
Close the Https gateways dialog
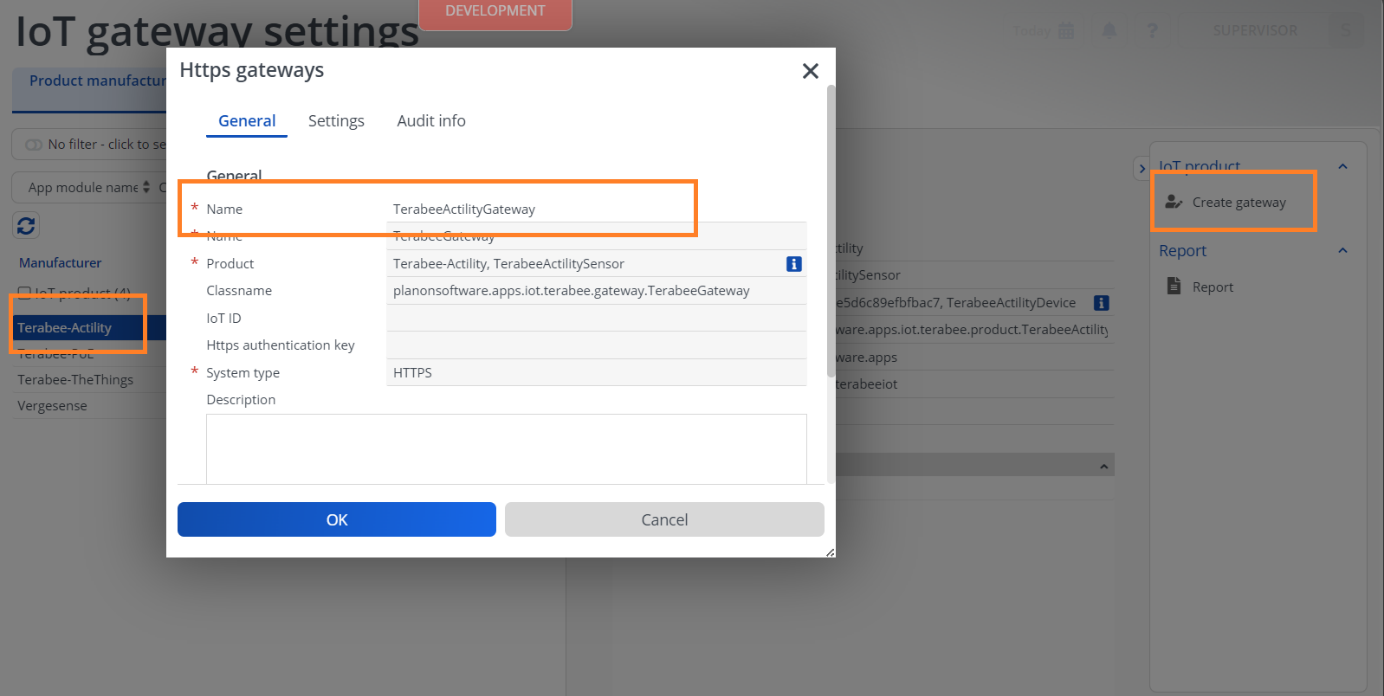pyautogui.click(x=810, y=71)
